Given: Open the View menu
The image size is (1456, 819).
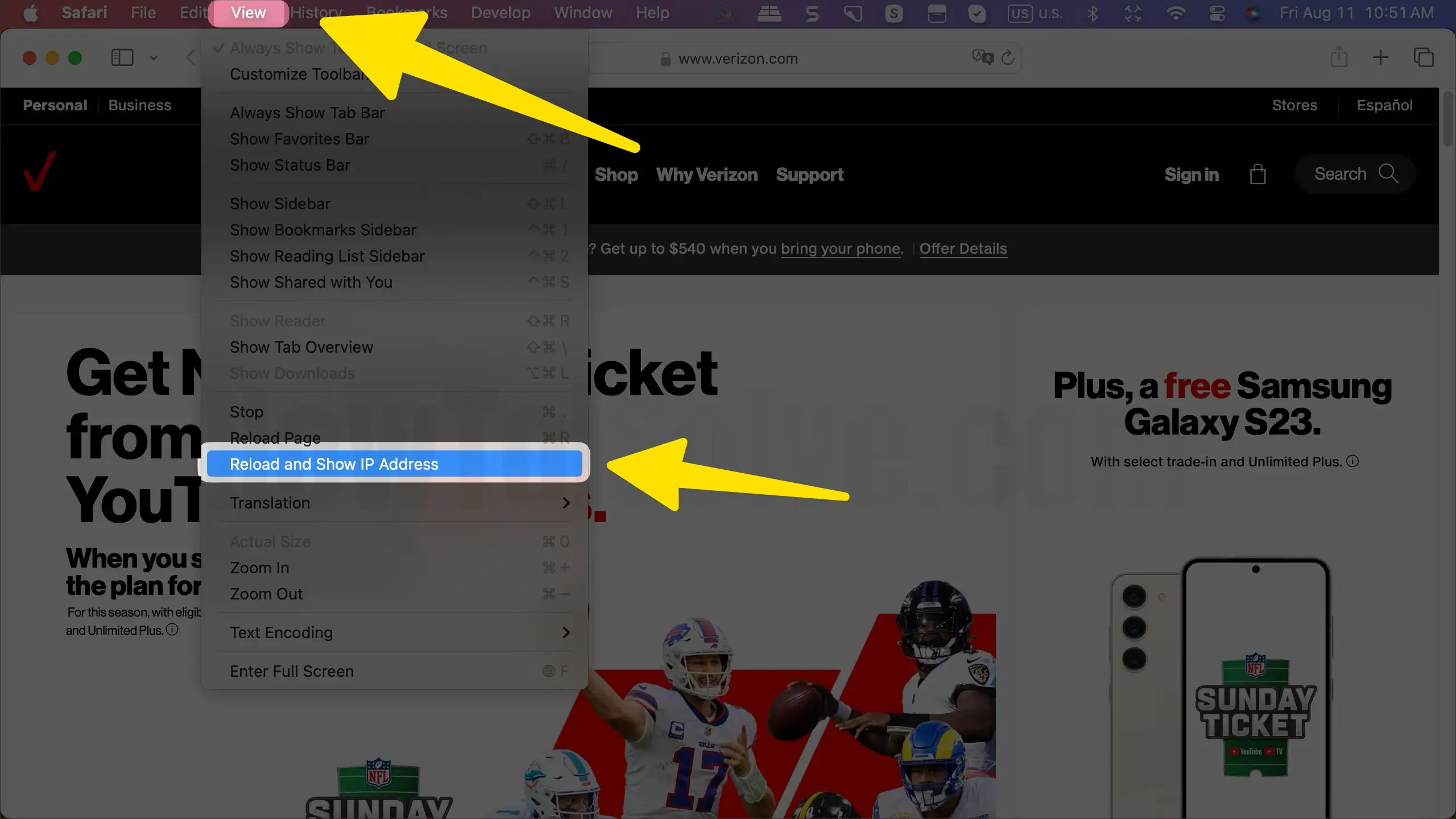Looking at the screenshot, I should tap(248, 13).
